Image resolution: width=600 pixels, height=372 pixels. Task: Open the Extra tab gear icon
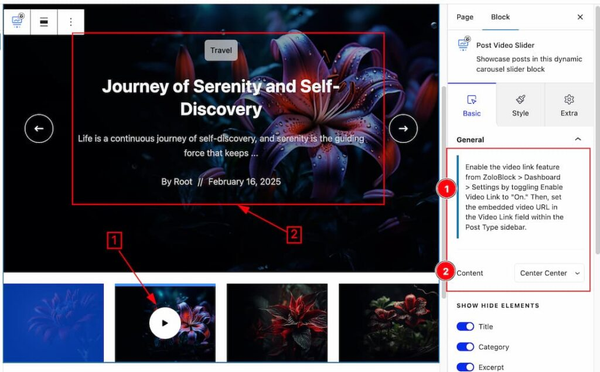point(569,105)
